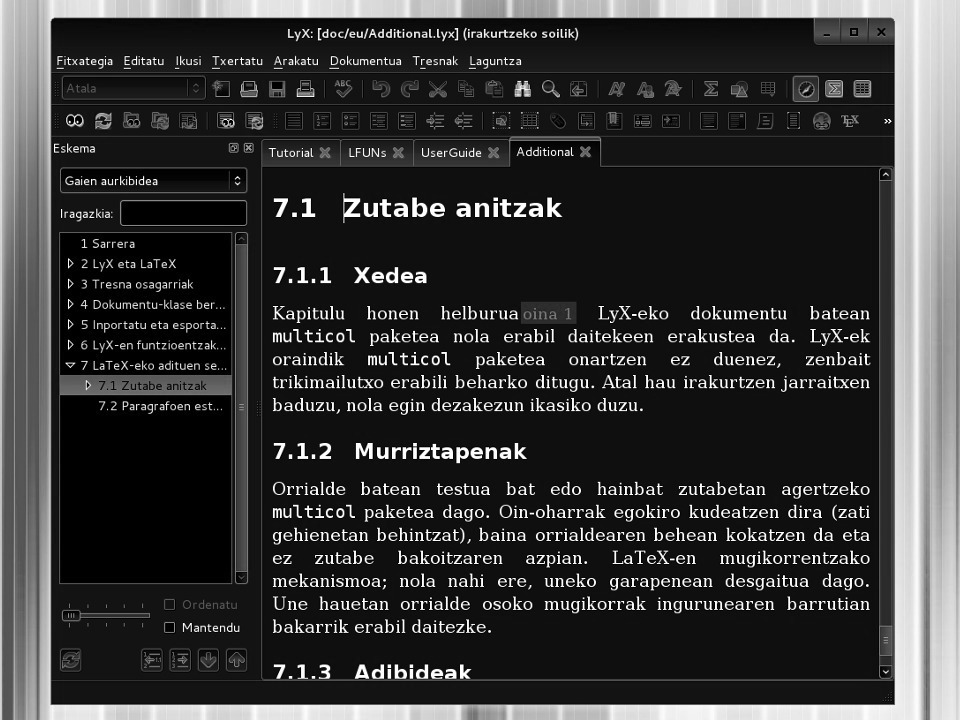This screenshot has width=960, height=720.
Task: Save the document with the floppy icon
Action: coord(277,89)
